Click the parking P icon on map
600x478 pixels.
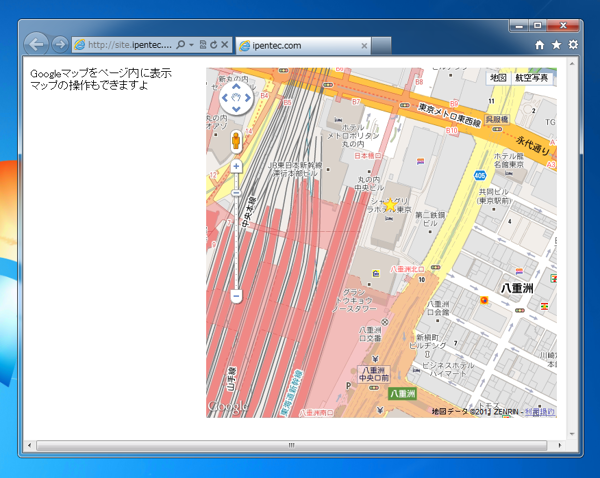click(x=349, y=385)
